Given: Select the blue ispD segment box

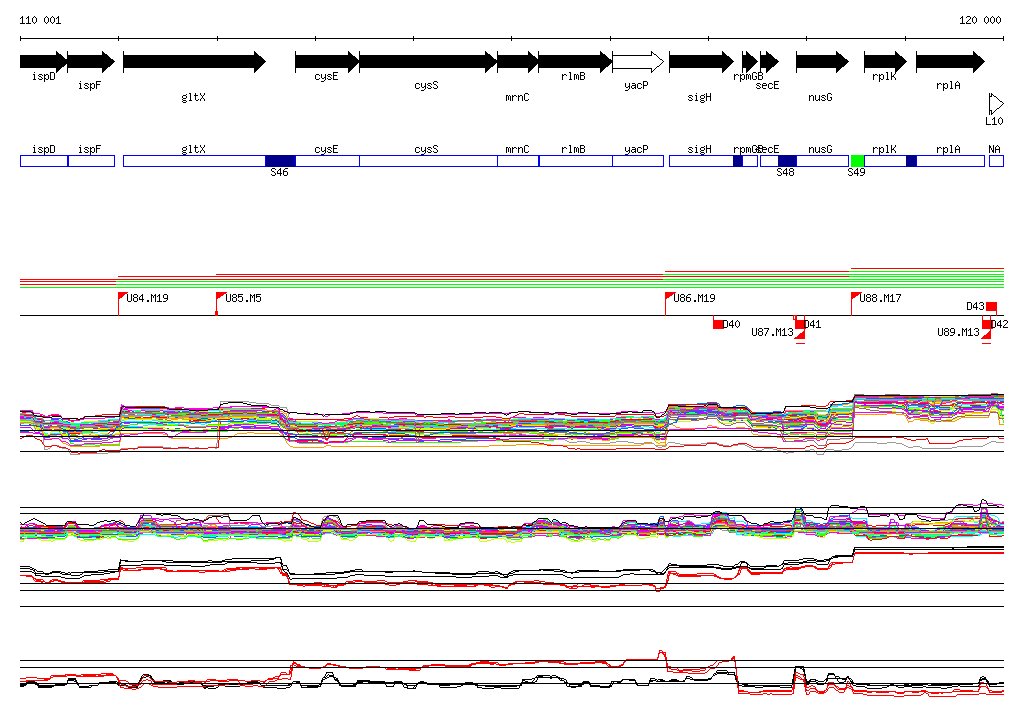Looking at the screenshot, I should click(44, 161).
